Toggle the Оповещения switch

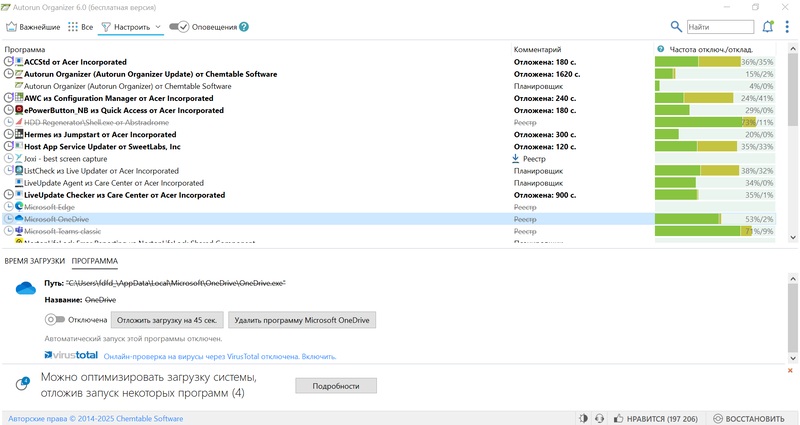tap(179, 27)
